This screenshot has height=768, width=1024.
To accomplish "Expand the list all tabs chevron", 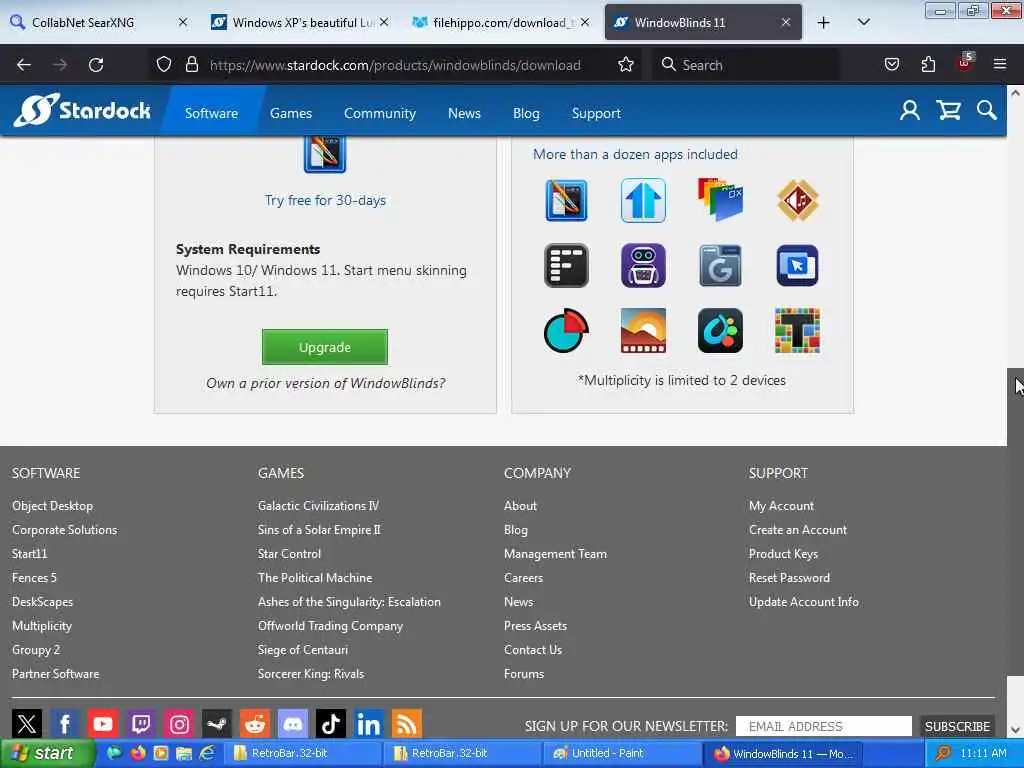I will [863, 22].
